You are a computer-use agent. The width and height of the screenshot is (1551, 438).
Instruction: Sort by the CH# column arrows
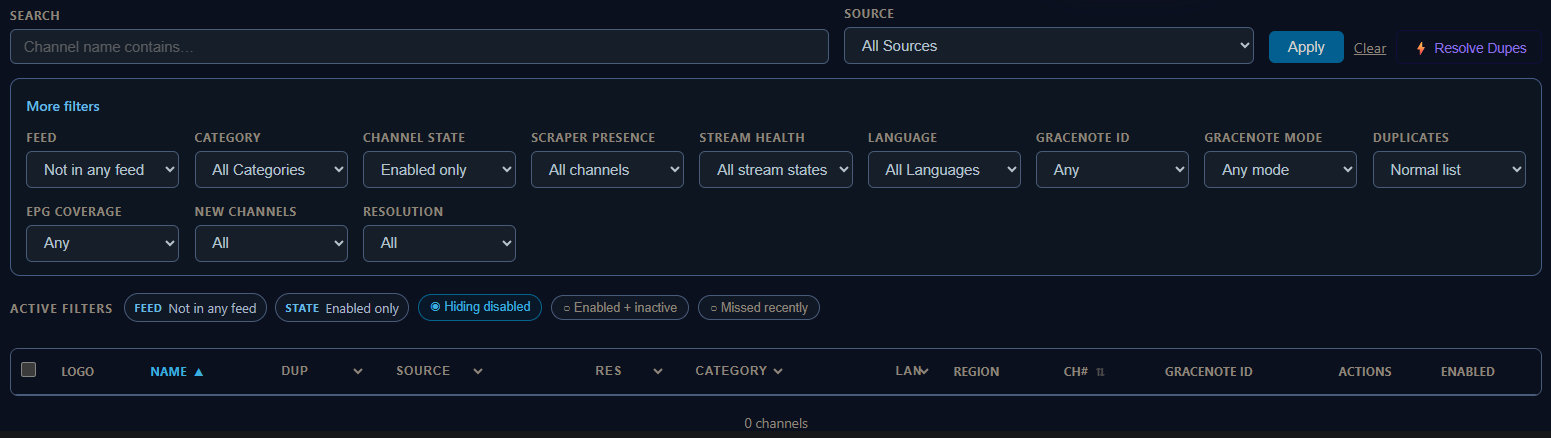coord(1100,372)
